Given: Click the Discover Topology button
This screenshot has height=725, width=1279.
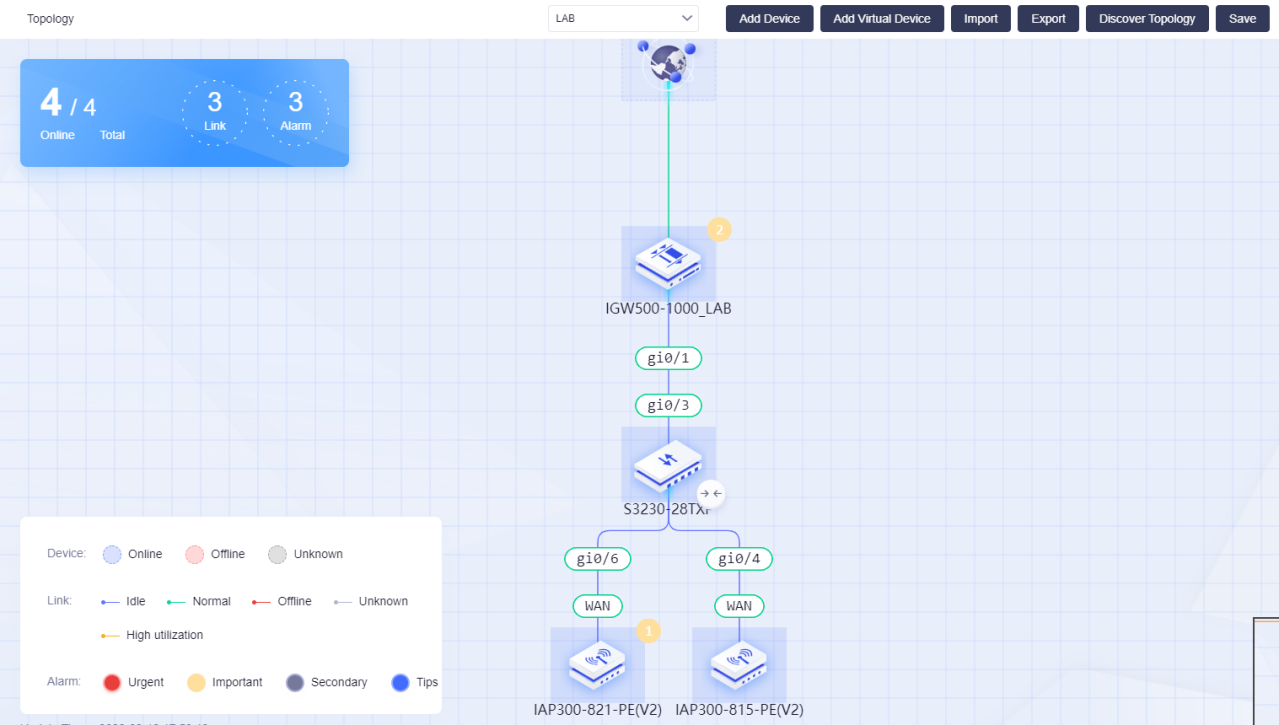Looking at the screenshot, I should pyautogui.click(x=1147, y=18).
